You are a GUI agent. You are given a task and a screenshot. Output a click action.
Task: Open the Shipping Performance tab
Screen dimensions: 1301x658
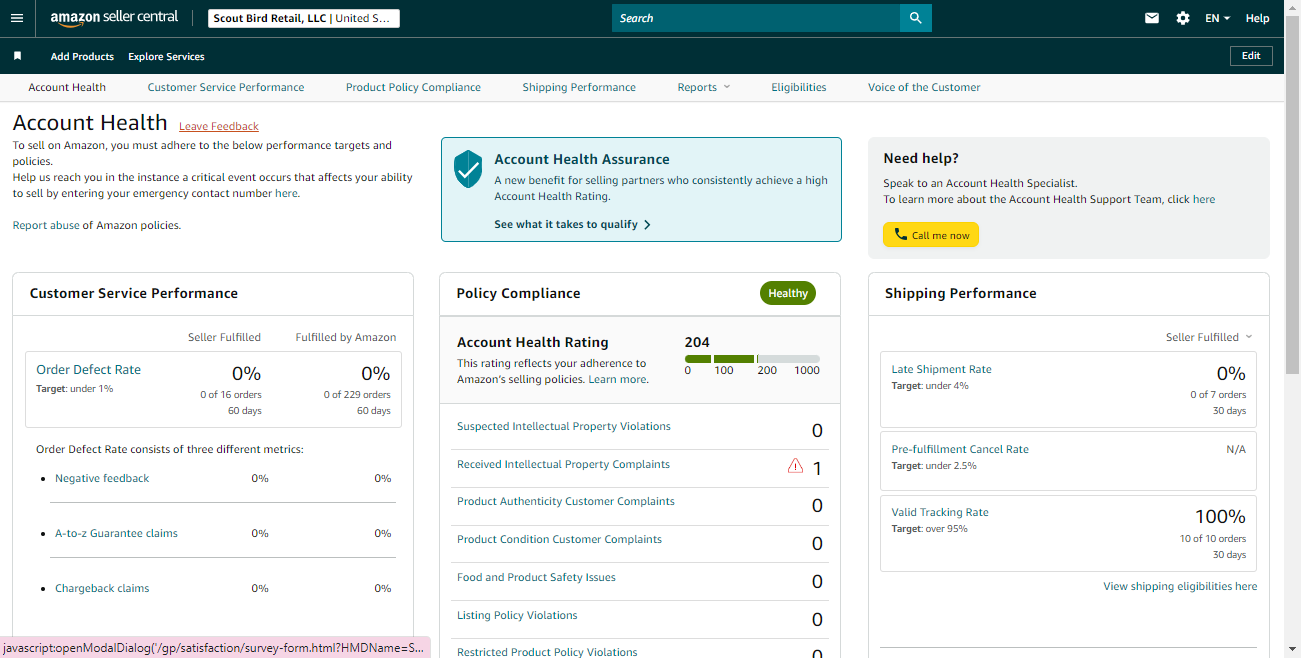click(x=579, y=87)
